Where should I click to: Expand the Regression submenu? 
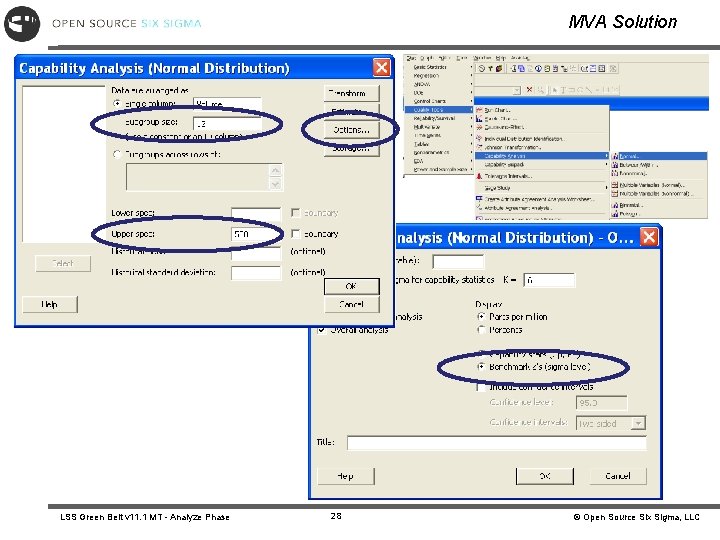tap(439, 75)
